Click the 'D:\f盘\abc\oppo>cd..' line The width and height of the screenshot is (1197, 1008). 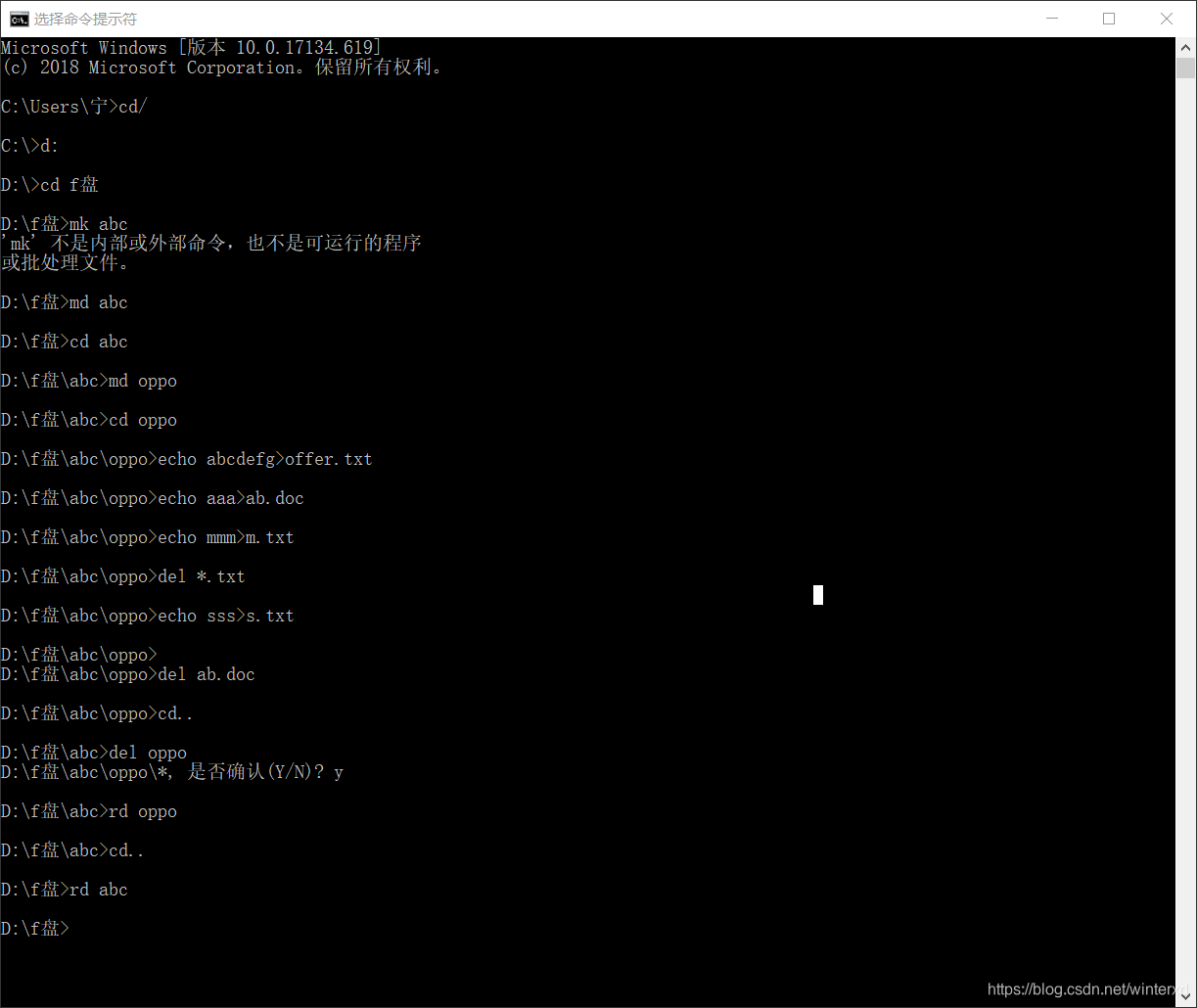(97, 713)
